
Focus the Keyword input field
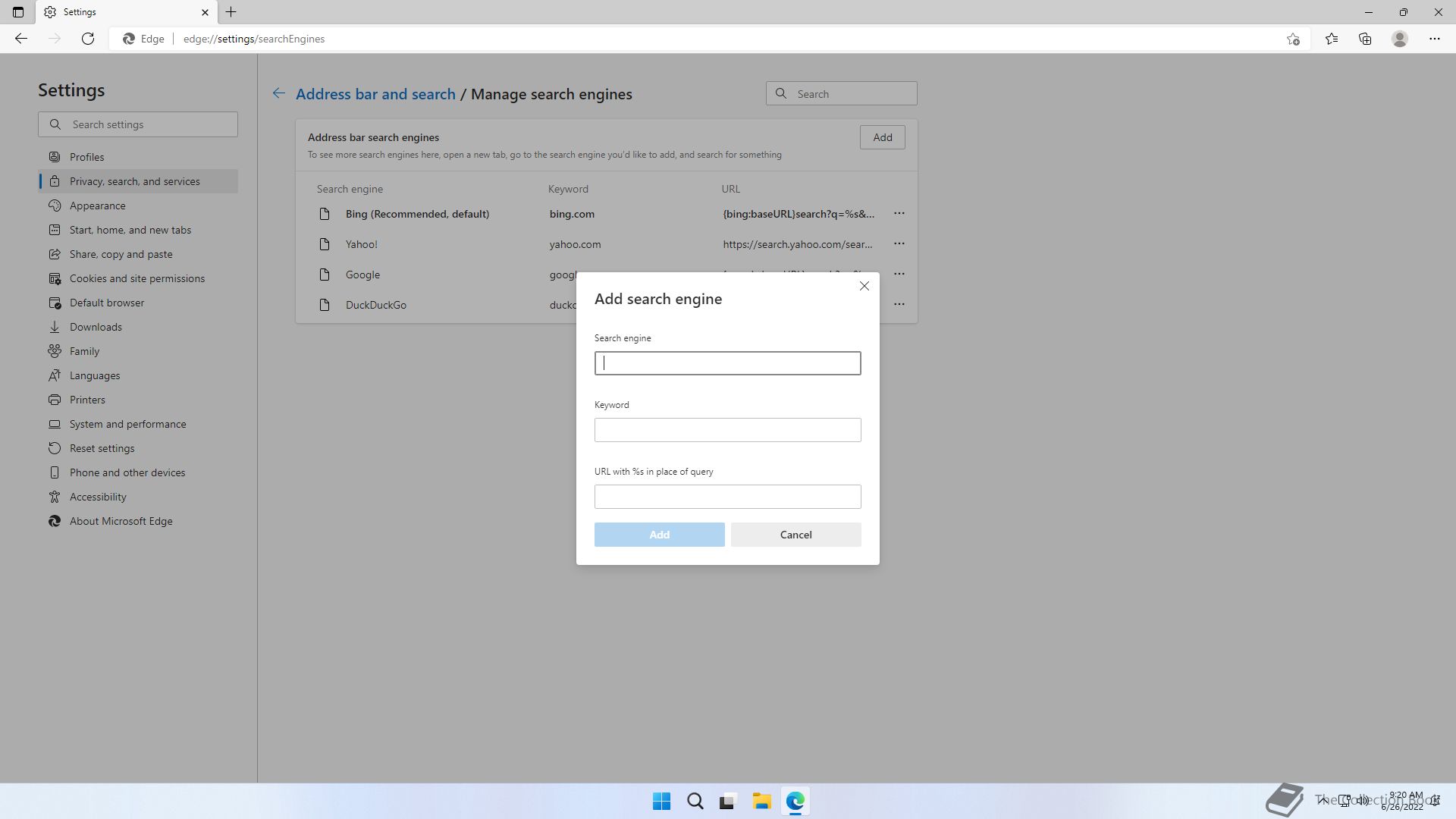click(727, 430)
